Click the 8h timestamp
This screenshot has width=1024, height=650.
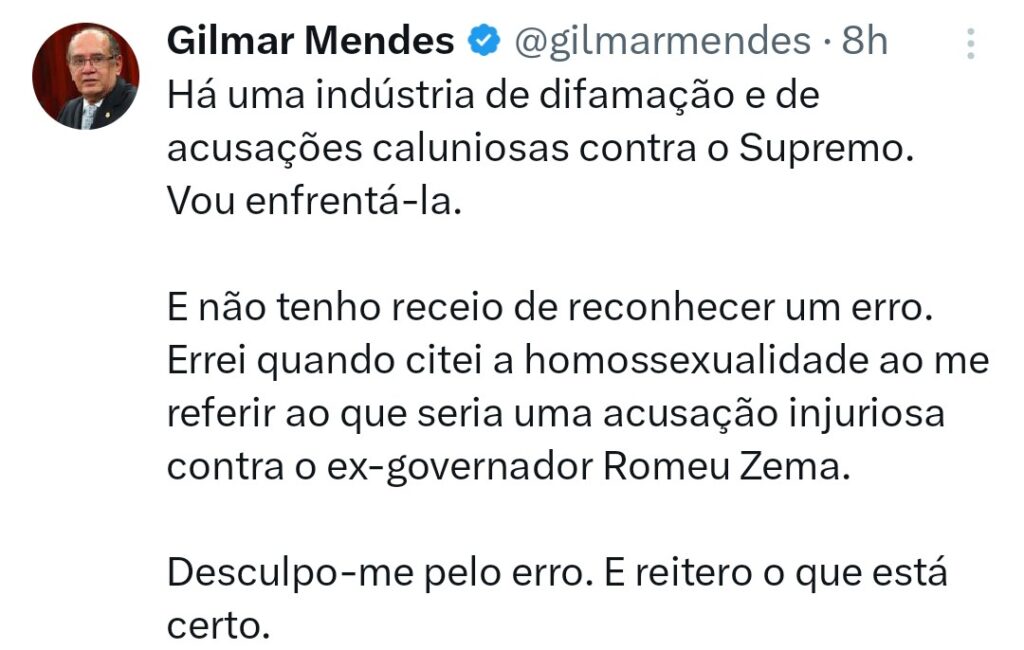point(866,41)
